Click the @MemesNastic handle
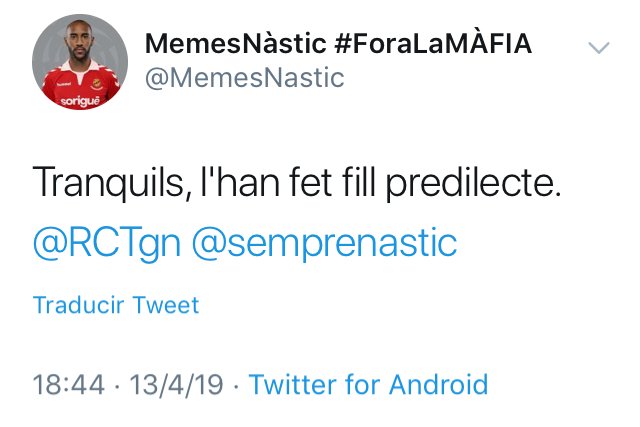This screenshot has width=640, height=427. tap(245, 77)
